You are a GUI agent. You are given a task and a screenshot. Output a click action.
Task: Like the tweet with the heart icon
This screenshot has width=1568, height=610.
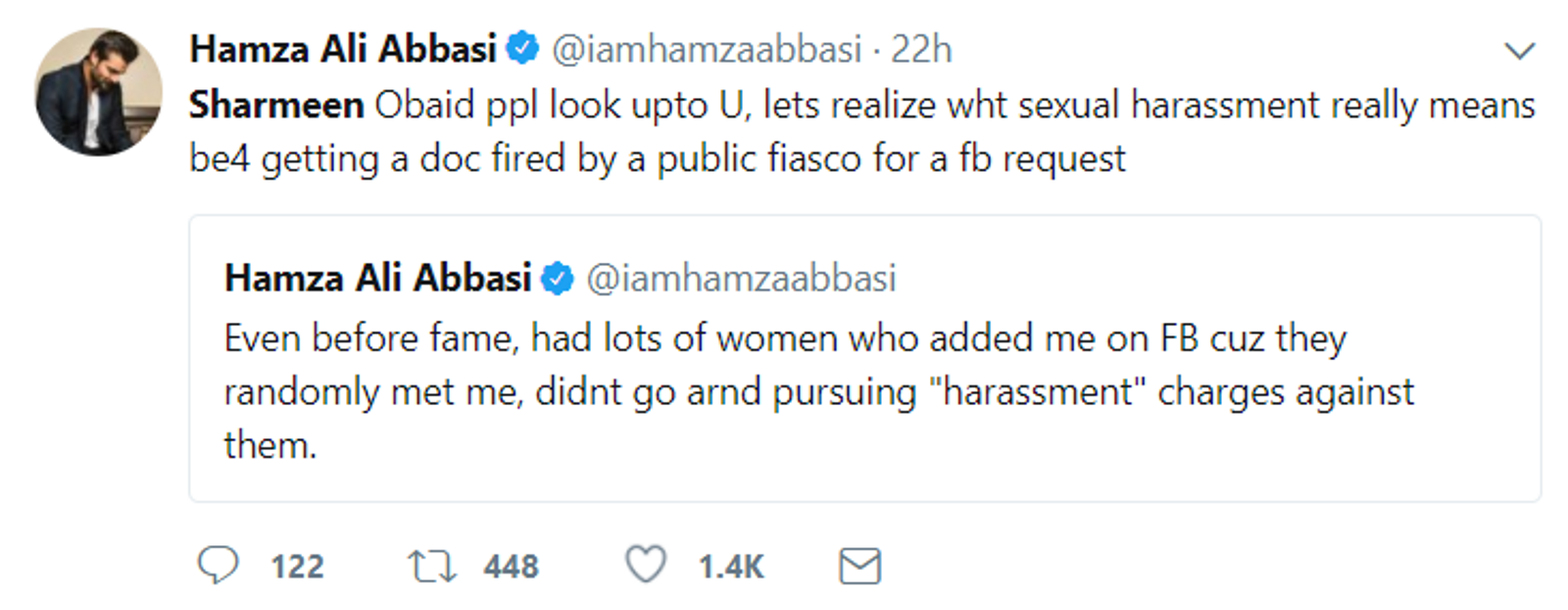tap(646, 565)
